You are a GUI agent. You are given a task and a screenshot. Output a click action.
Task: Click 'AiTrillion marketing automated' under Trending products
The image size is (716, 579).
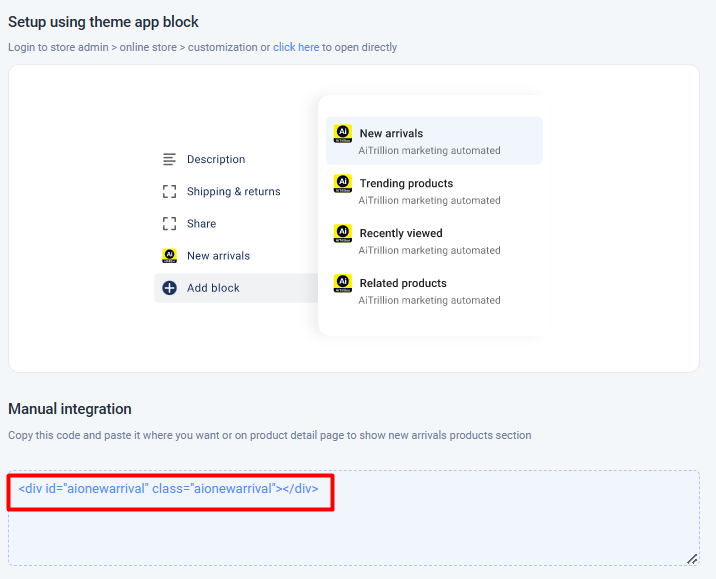click(429, 200)
